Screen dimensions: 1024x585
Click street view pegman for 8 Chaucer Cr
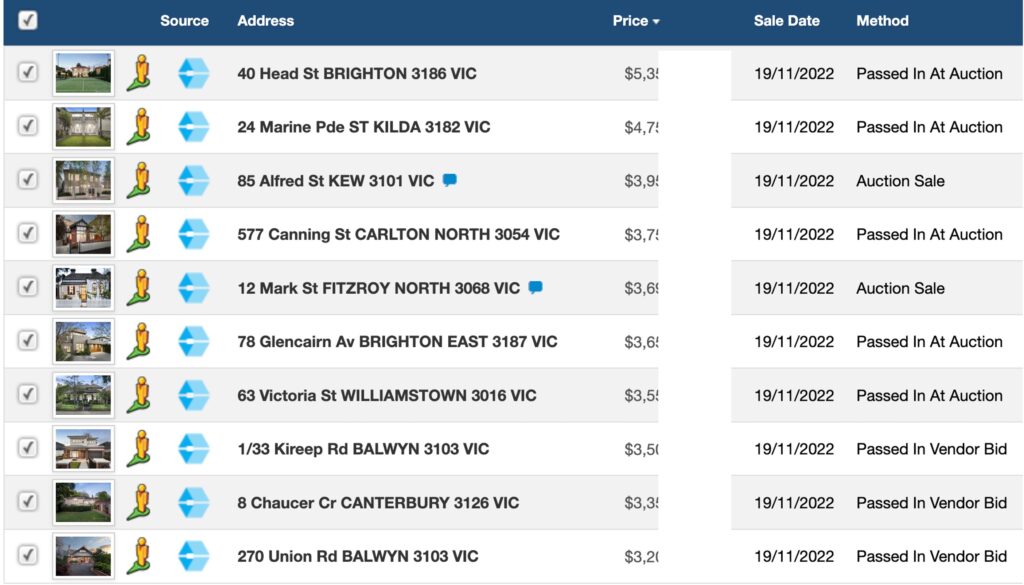tap(139, 502)
